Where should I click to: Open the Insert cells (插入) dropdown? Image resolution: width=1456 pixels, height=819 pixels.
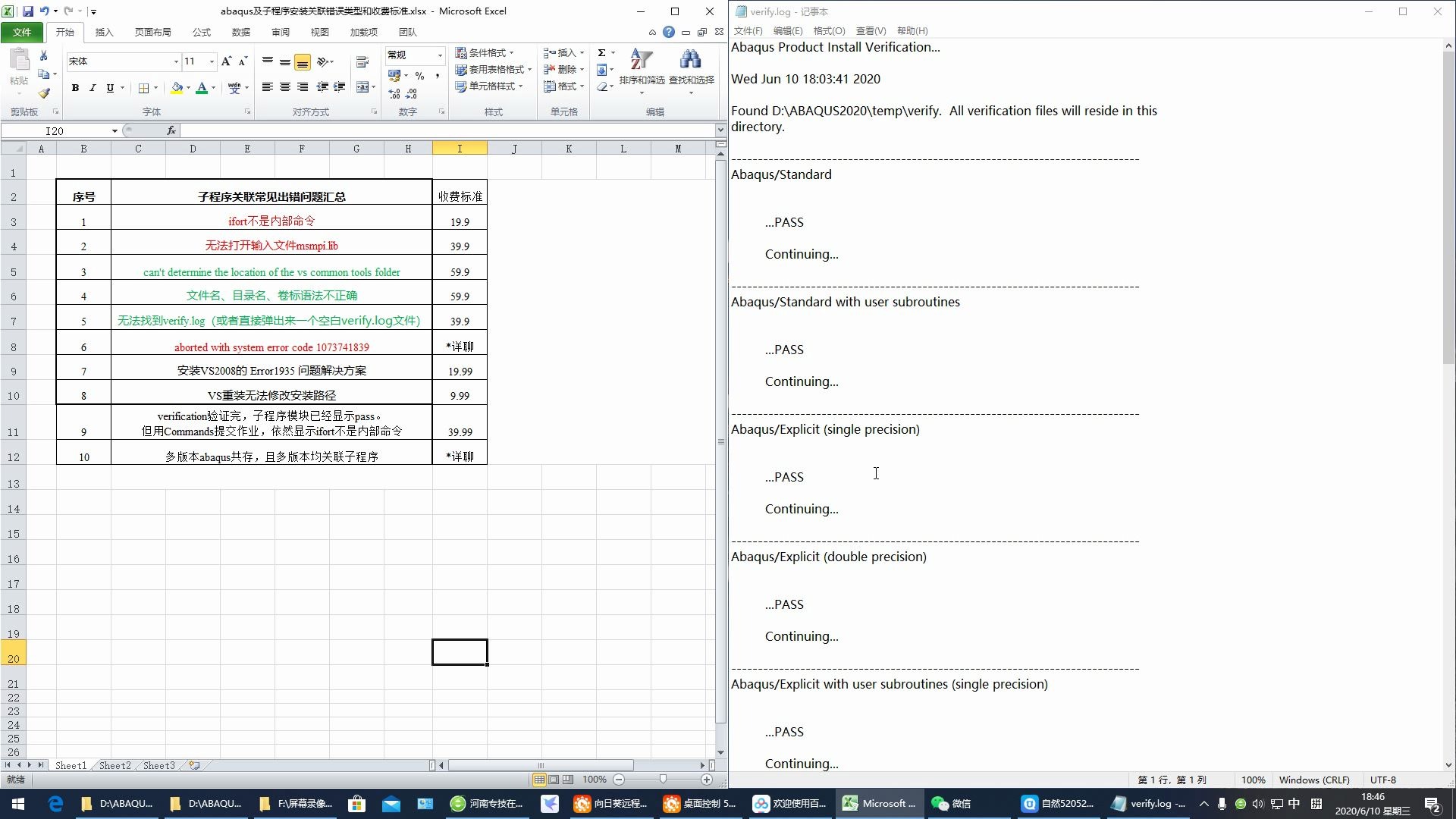563,53
